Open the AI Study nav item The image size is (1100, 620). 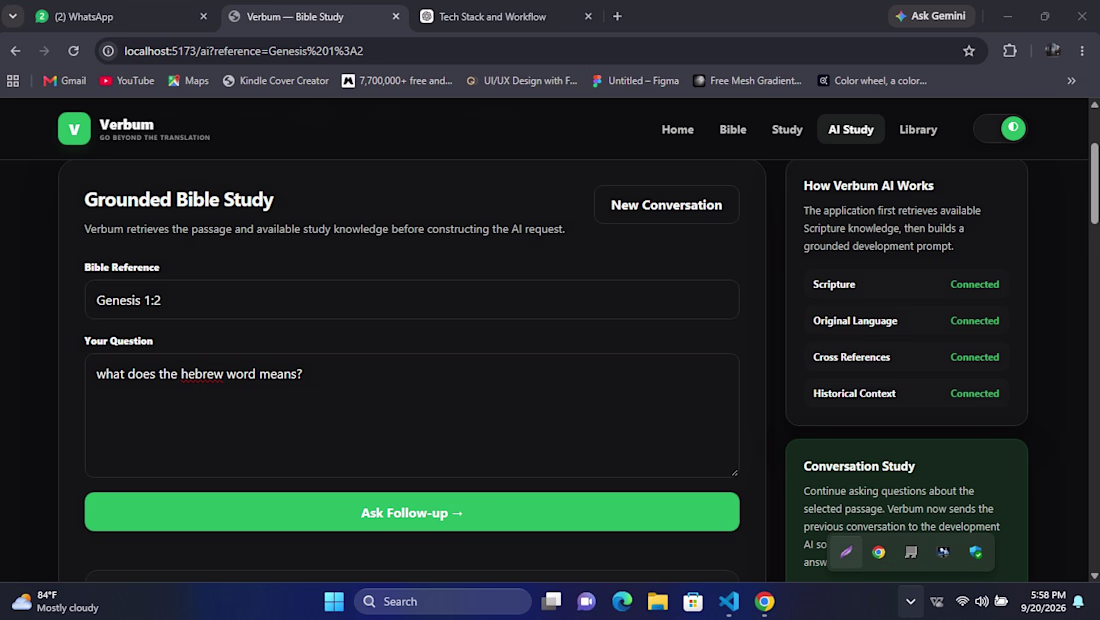[x=850, y=129]
